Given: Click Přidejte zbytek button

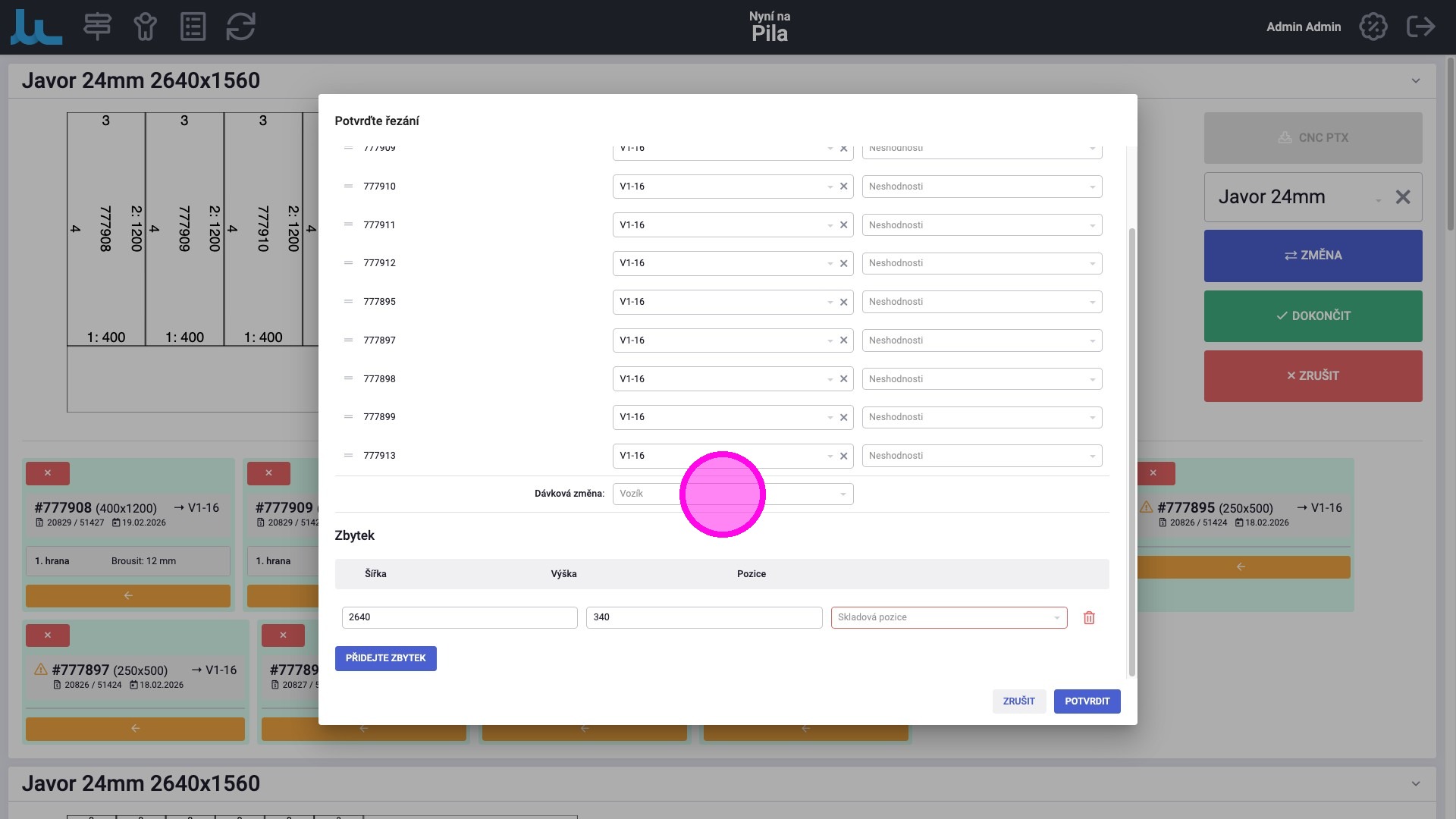Looking at the screenshot, I should click(385, 658).
